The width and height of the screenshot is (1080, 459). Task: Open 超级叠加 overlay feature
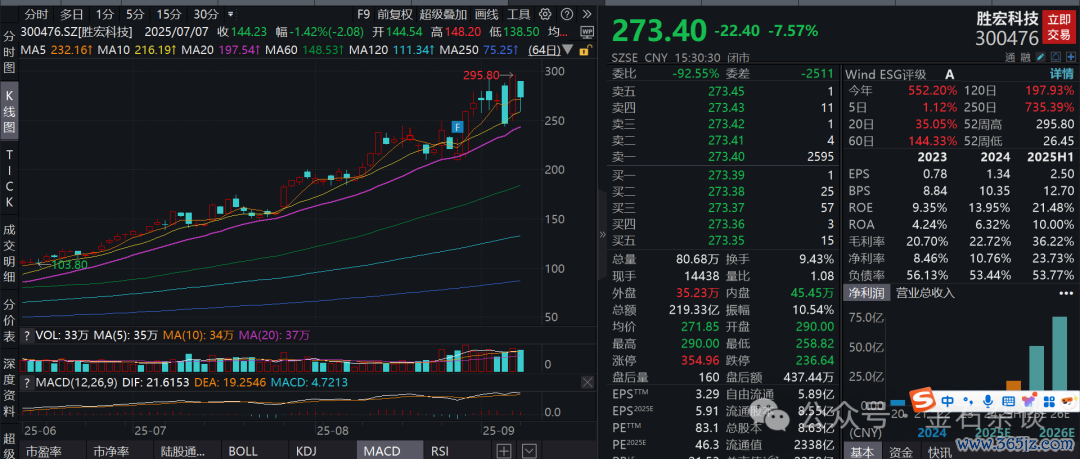443,14
